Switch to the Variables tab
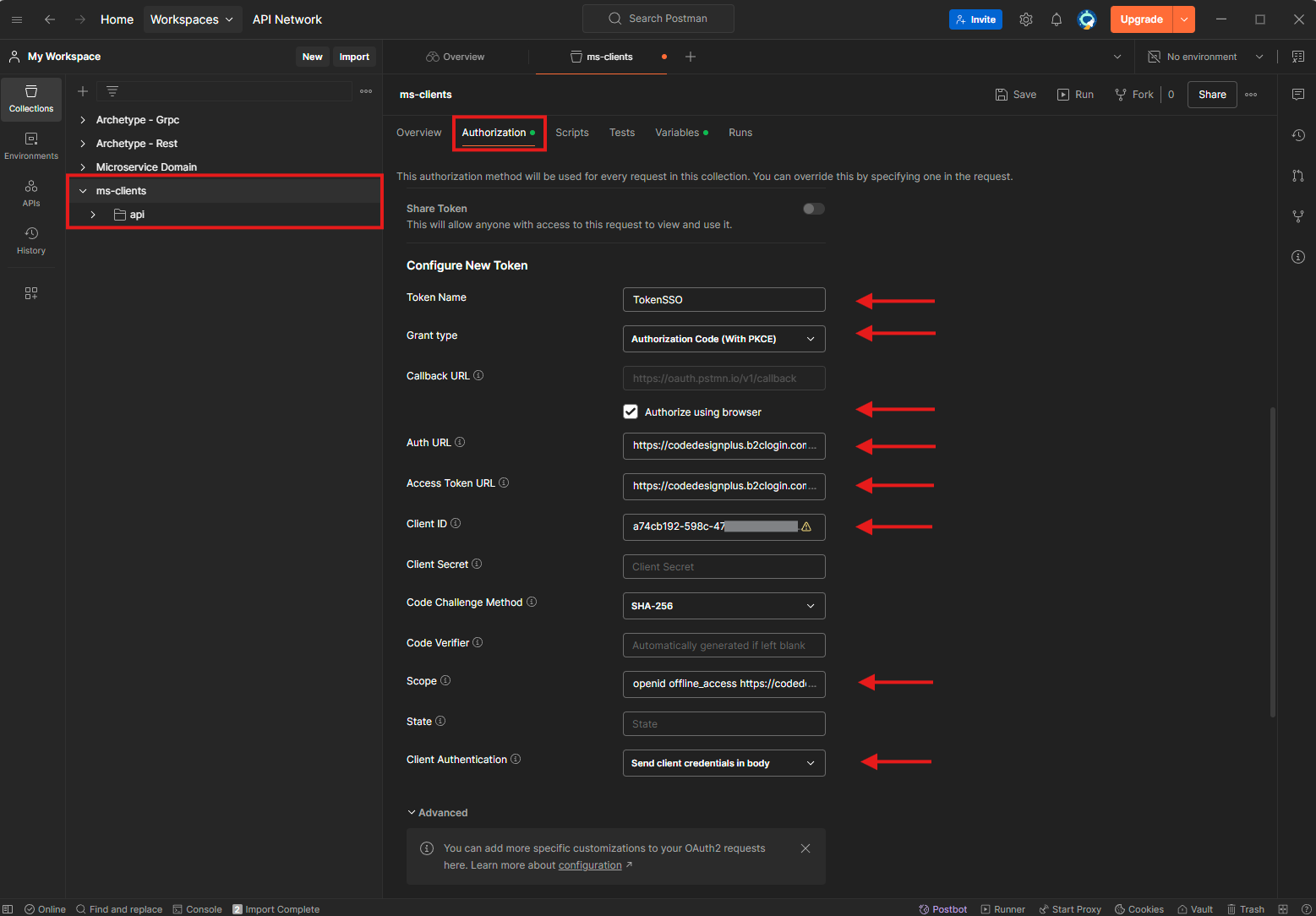 [681, 133]
